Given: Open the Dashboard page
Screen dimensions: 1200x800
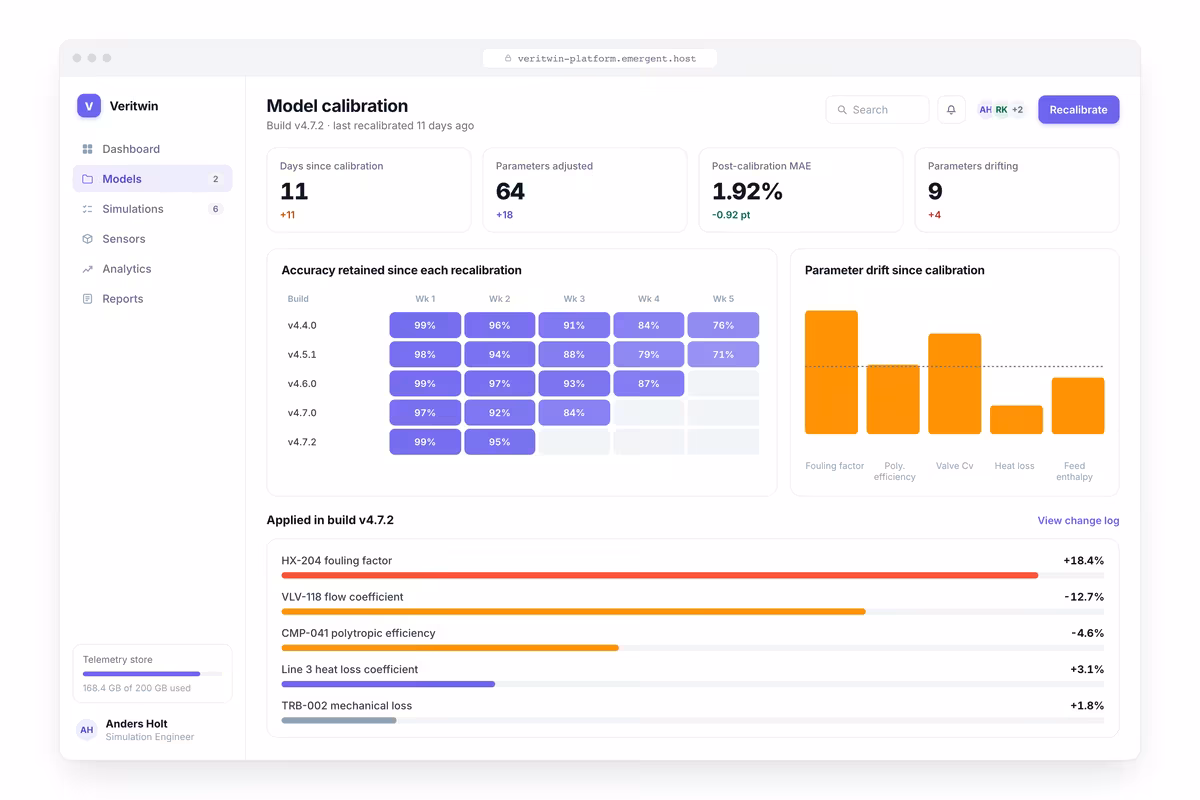Looking at the screenshot, I should point(152,149).
